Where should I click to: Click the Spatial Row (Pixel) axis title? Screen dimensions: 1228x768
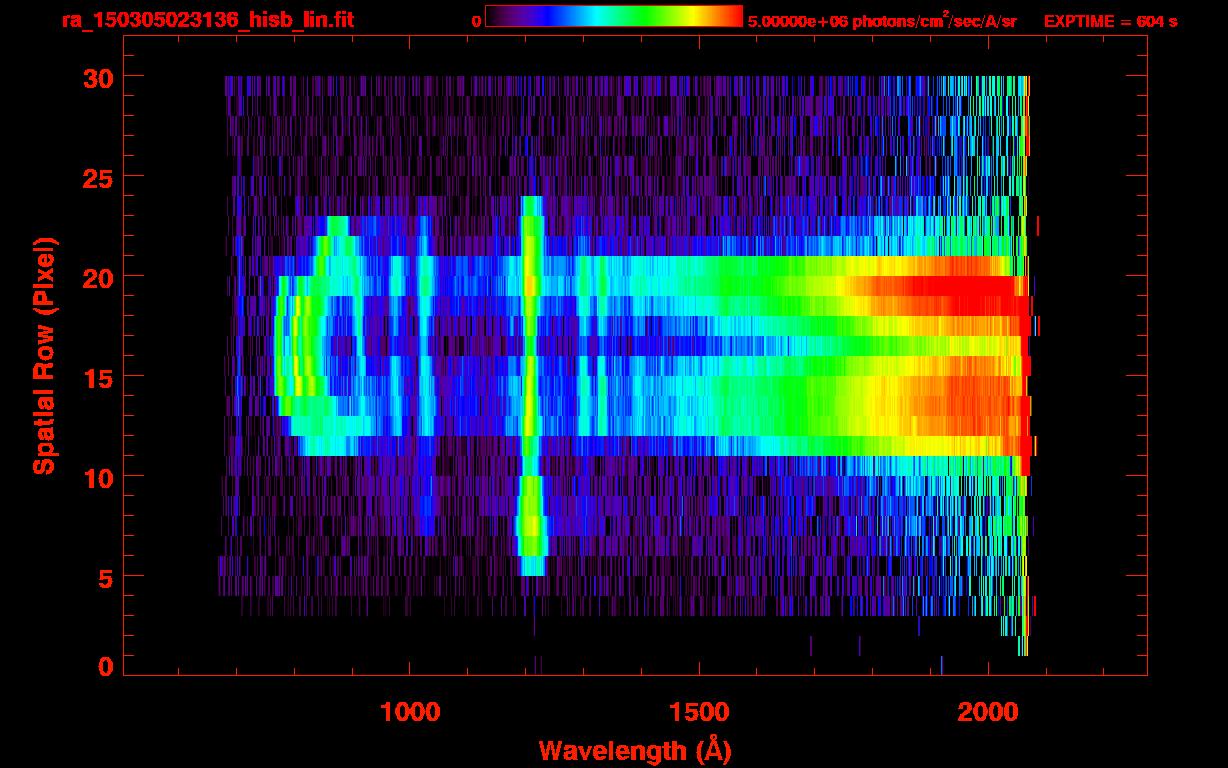(x=44, y=356)
